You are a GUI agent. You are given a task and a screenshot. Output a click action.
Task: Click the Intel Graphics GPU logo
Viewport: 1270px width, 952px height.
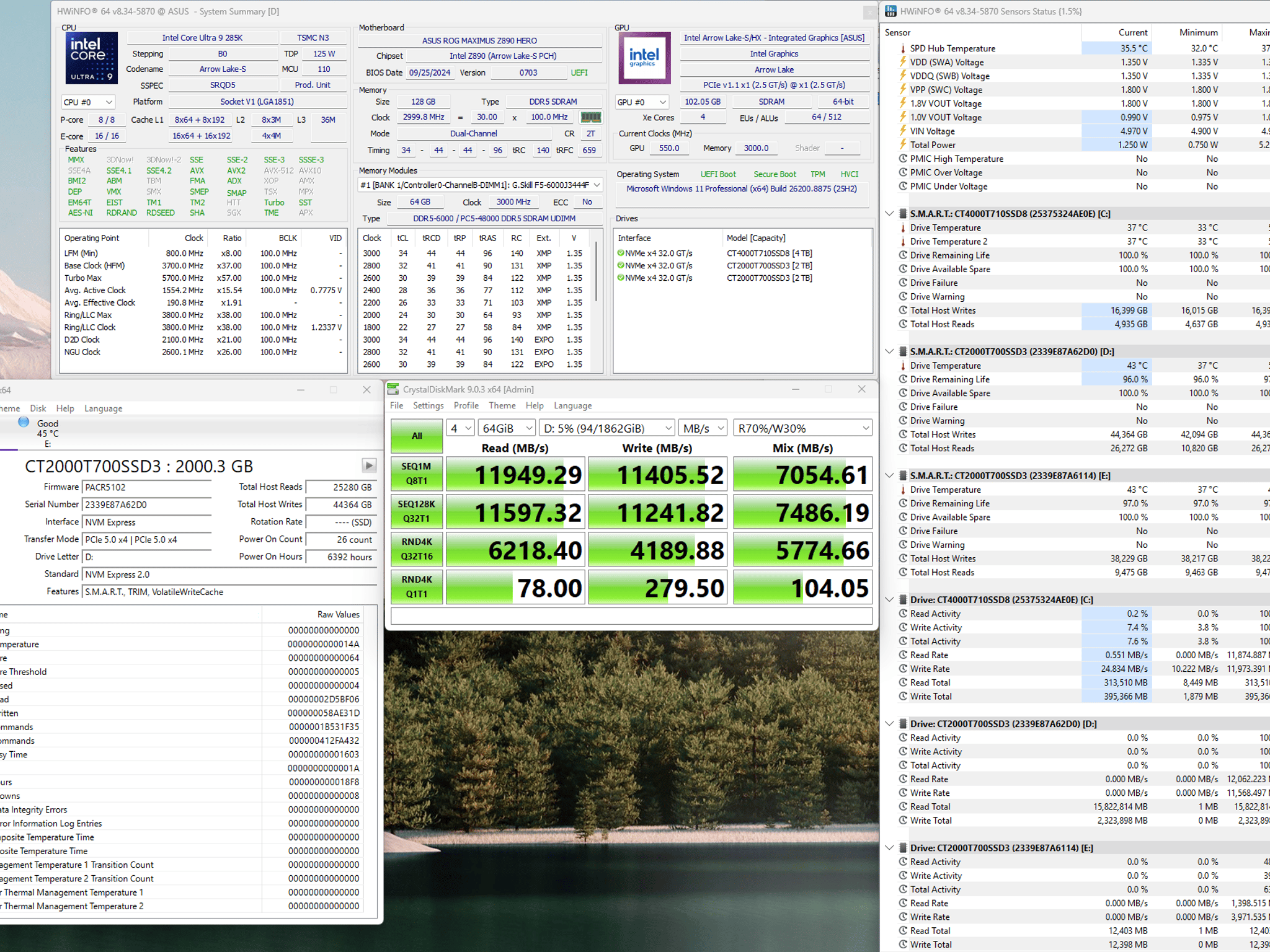coord(644,58)
